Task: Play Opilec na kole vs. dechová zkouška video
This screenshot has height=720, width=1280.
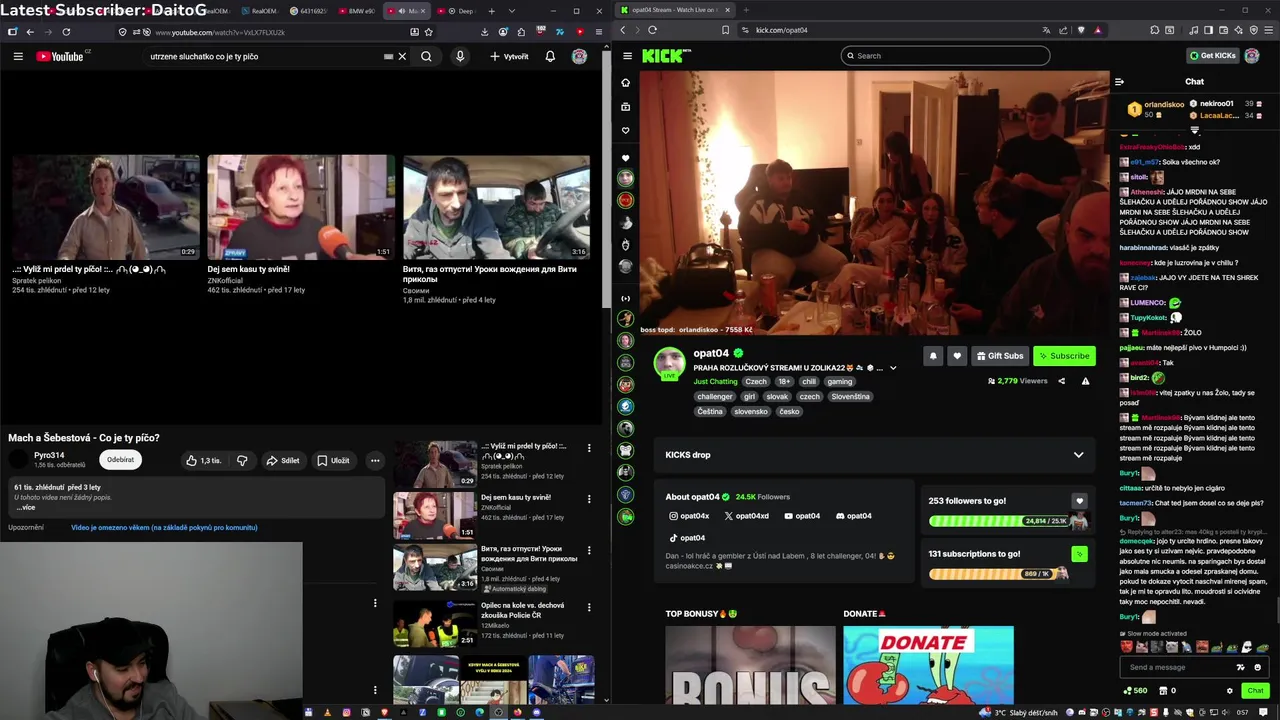Action: pyautogui.click(x=435, y=622)
